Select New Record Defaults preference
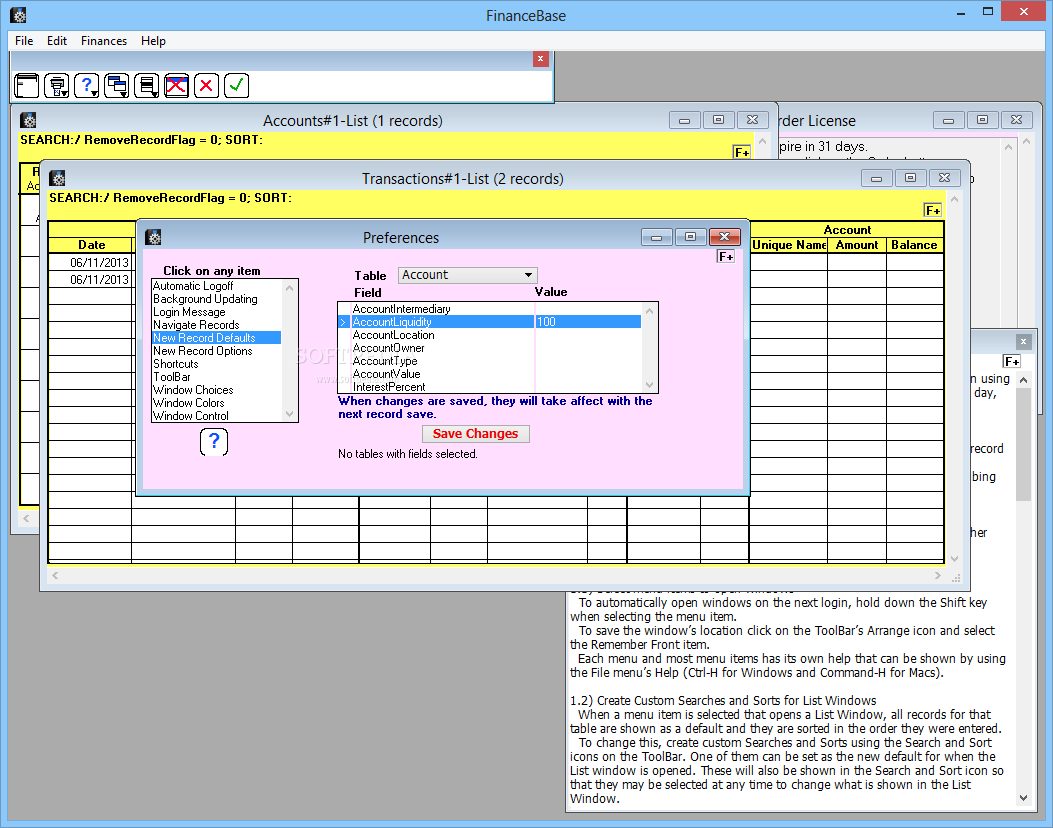Viewport: 1053px width, 828px height. tap(216, 338)
